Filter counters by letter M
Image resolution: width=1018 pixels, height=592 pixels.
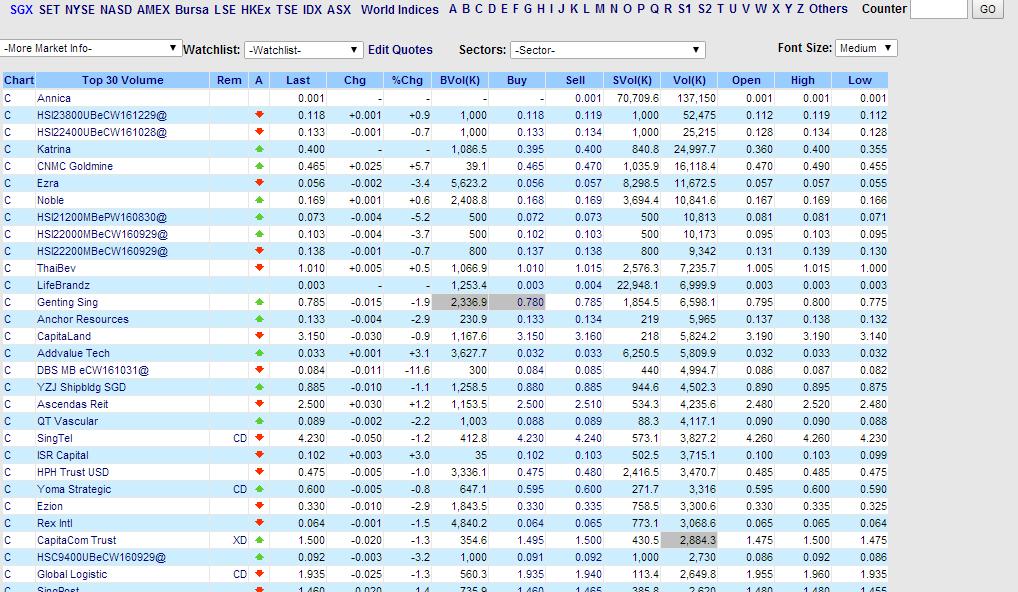pyautogui.click(x=599, y=9)
